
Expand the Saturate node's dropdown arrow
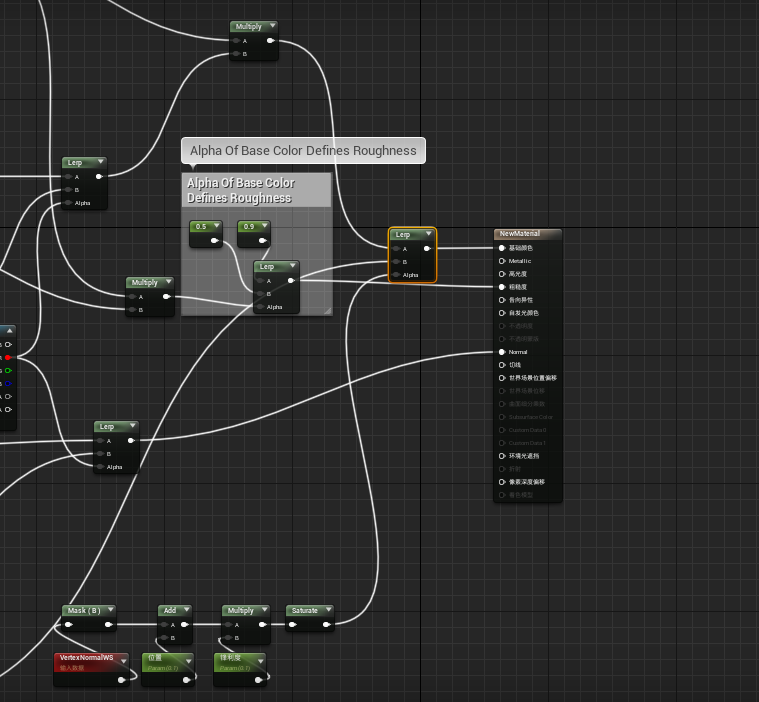[329, 610]
